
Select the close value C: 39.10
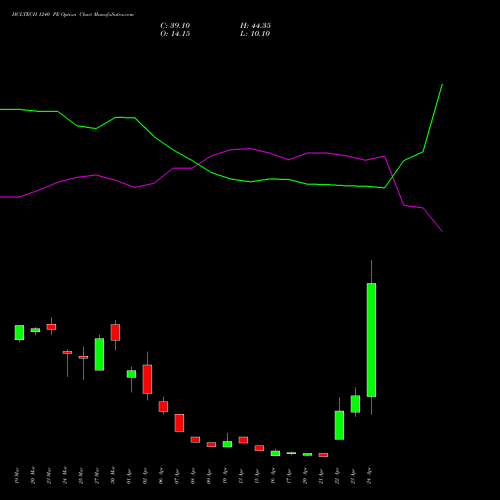click(x=175, y=26)
